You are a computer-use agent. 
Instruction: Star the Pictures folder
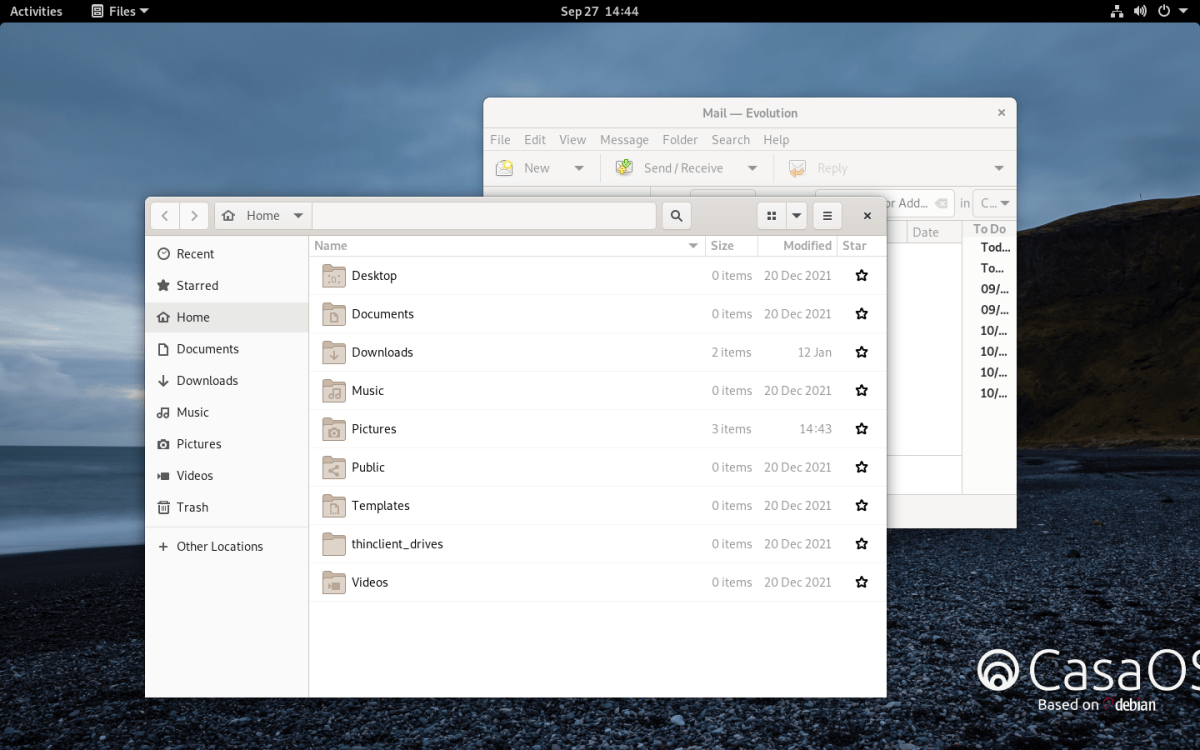click(861, 429)
